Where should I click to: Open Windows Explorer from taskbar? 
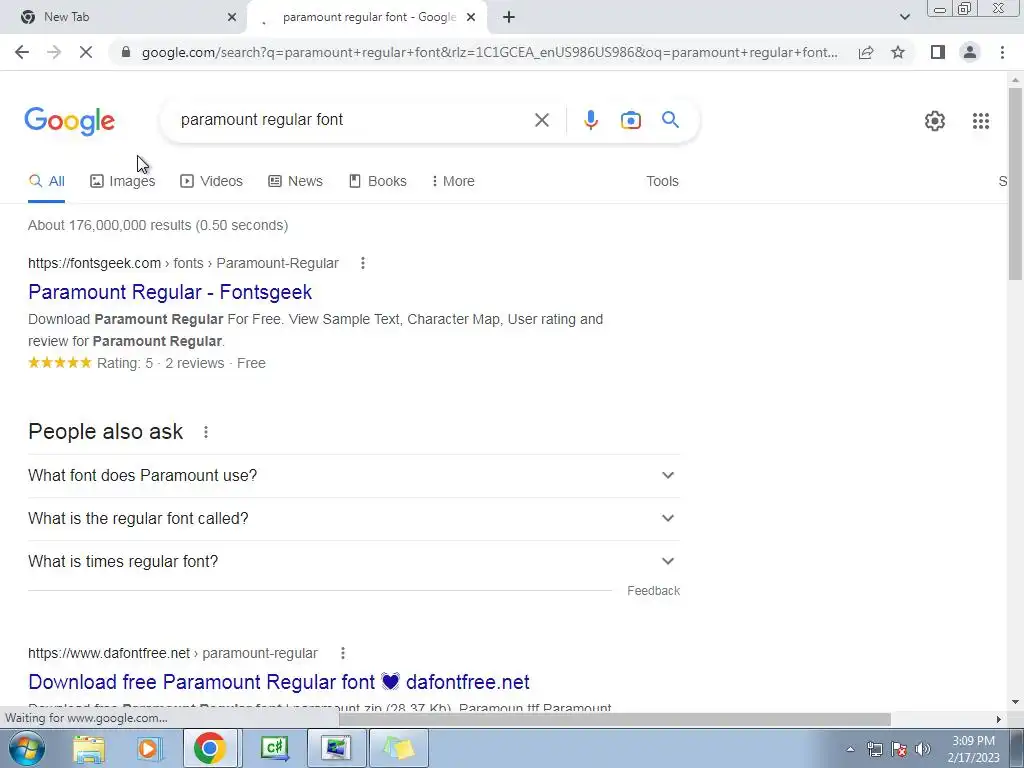tap(89, 748)
